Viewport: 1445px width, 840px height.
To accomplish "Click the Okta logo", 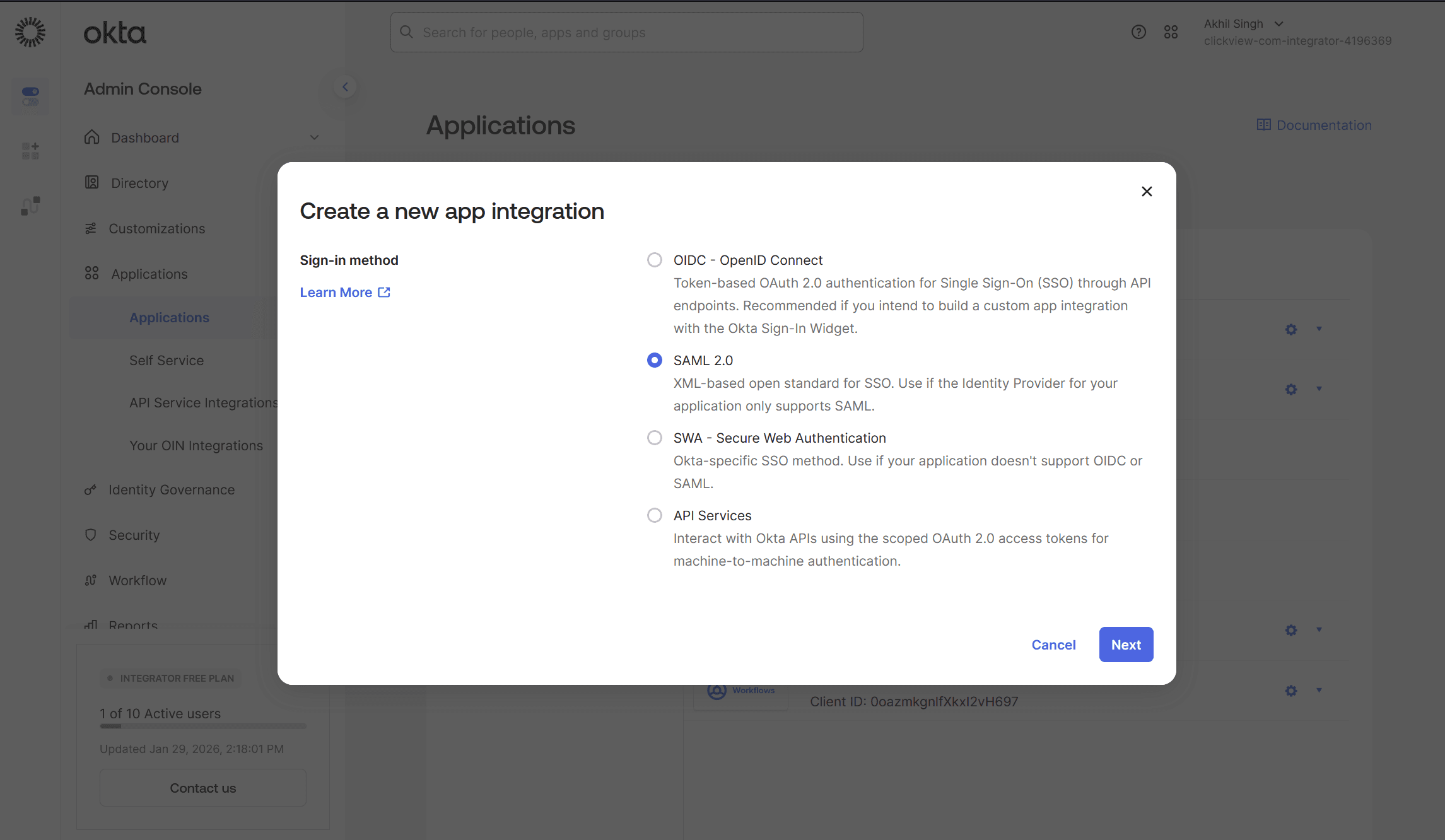I will point(115,33).
